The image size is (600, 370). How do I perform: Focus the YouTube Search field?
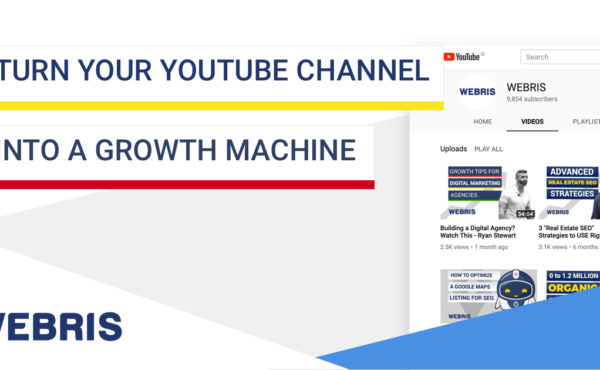pyautogui.click(x=560, y=57)
